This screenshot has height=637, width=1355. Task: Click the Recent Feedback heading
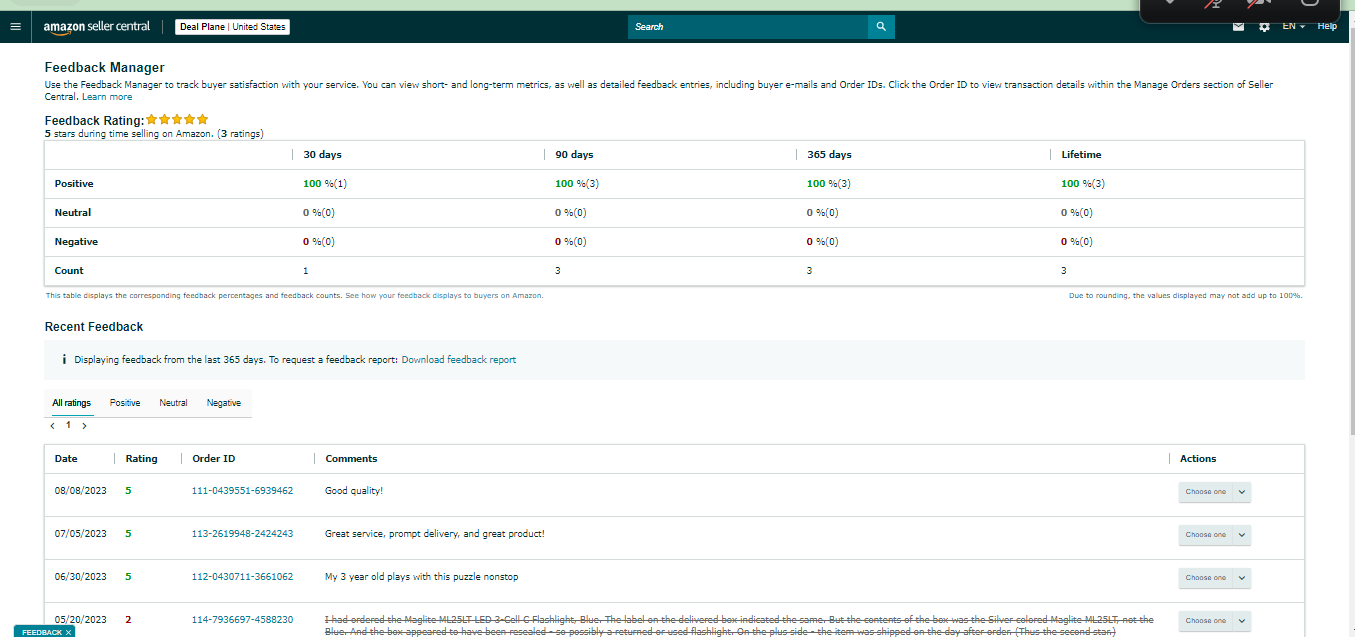94,327
